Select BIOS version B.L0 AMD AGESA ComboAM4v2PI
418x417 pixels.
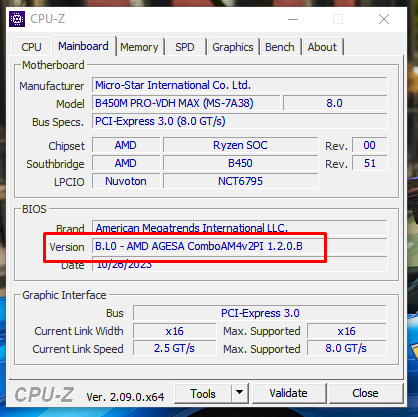click(x=240, y=246)
